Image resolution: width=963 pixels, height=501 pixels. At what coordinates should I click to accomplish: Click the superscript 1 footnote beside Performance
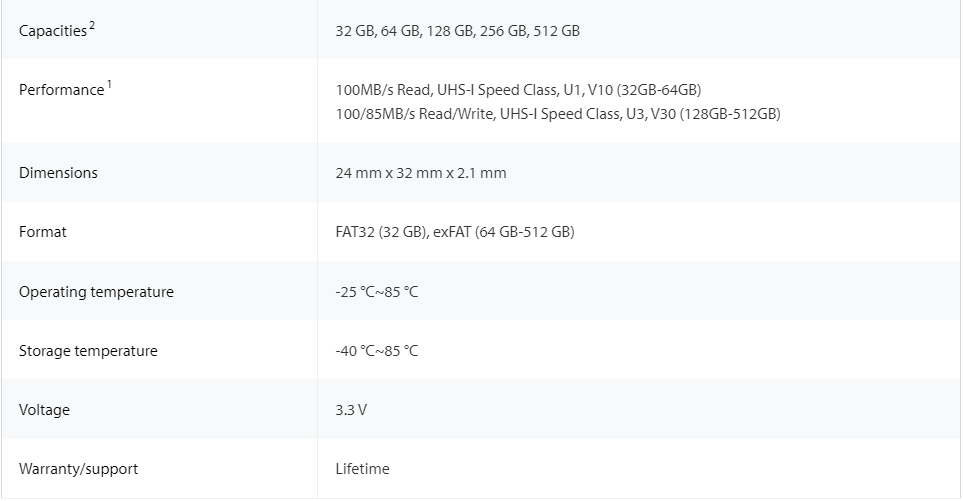[x=109, y=84]
